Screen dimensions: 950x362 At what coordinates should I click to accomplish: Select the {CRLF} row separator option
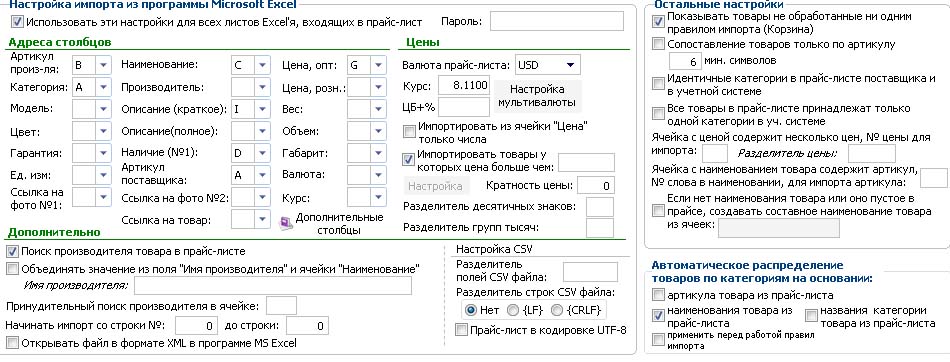tap(557, 310)
